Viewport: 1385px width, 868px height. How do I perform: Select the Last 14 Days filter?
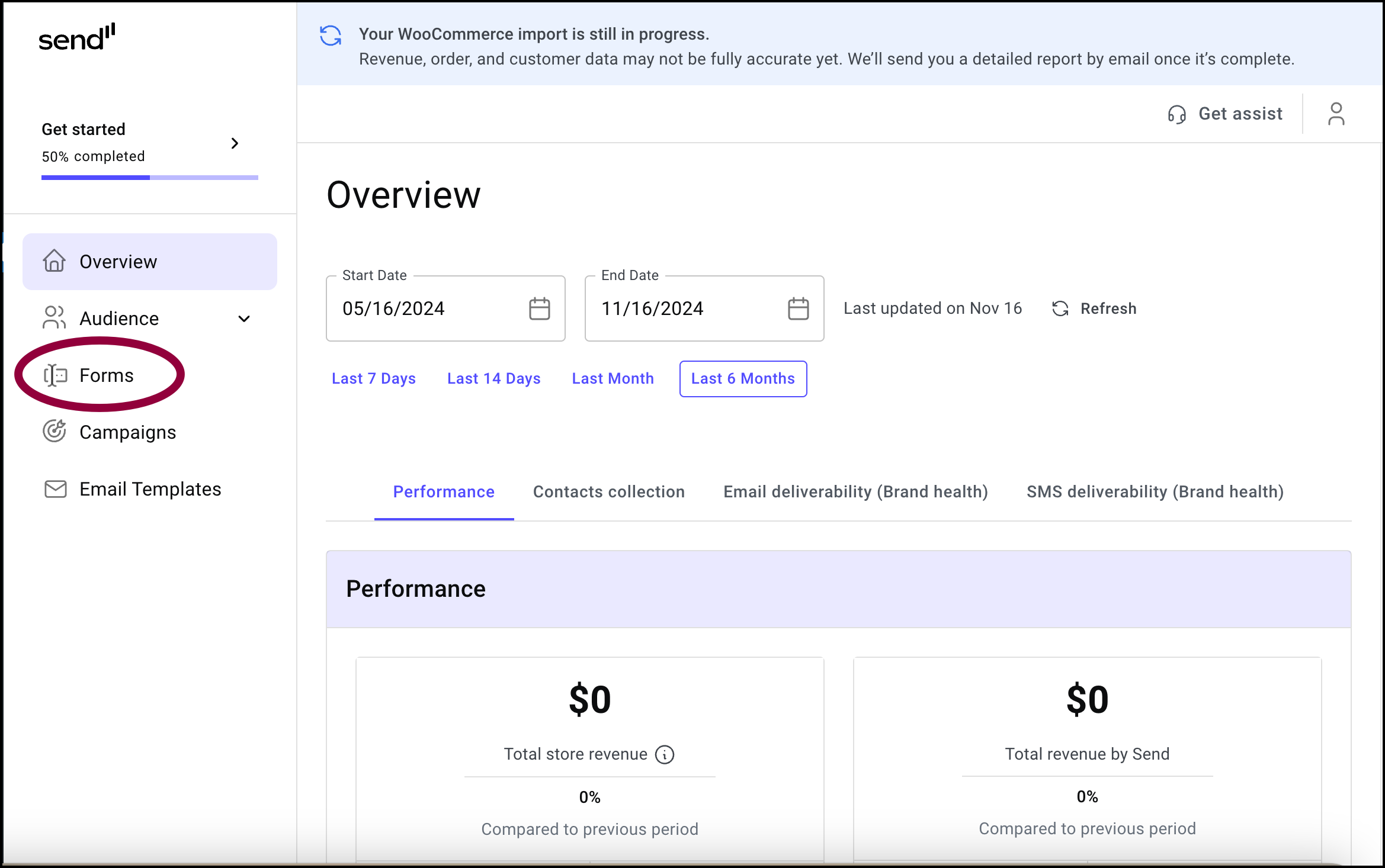coord(494,378)
